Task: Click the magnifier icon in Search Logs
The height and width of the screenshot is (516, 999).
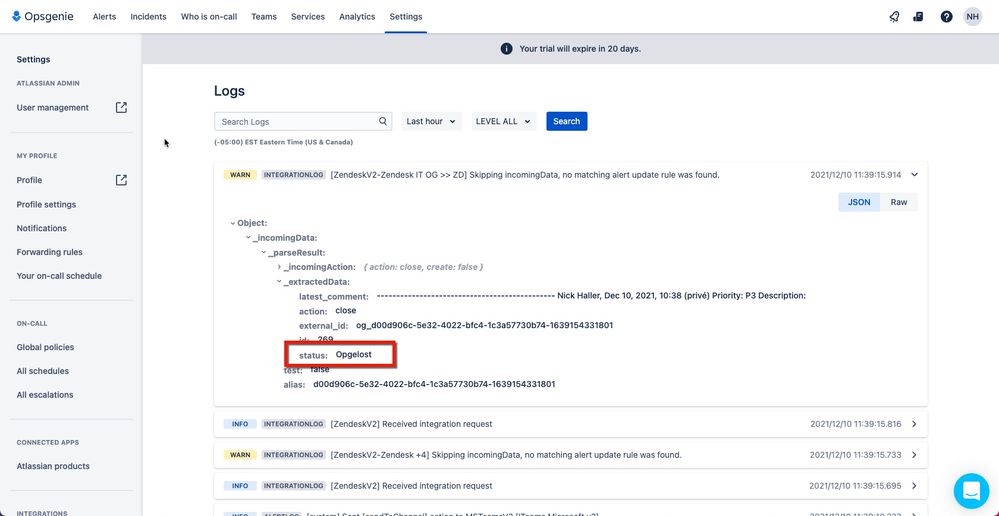Action: click(383, 121)
